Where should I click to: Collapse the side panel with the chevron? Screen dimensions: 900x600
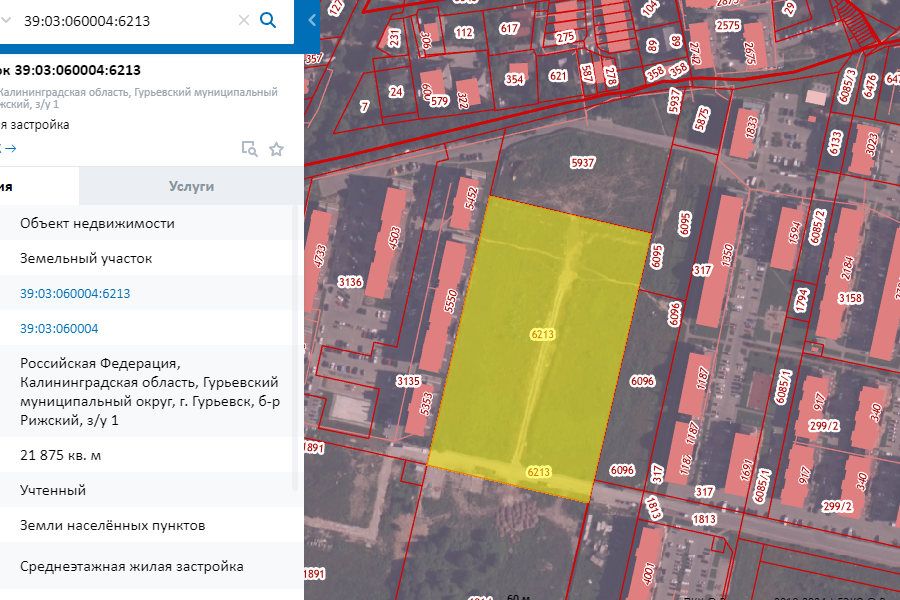coord(312,20)
